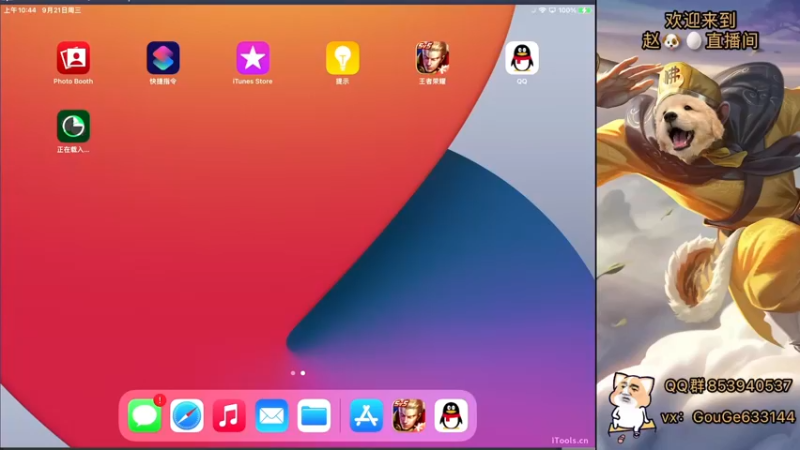
Task: Click the 欢迎来到 welcome text
Action: 701,20
